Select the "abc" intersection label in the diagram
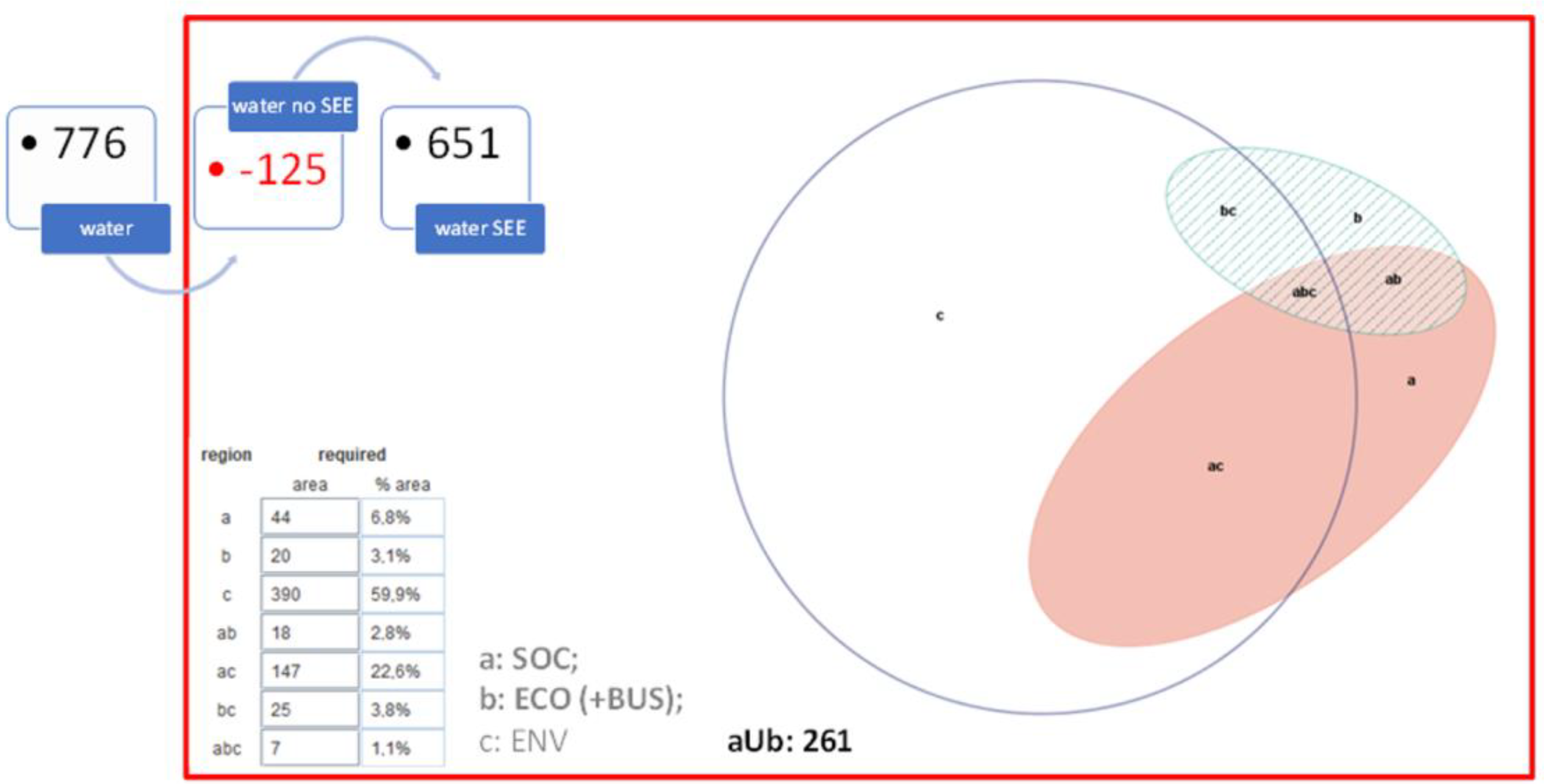This screenshot has height=784, width=1544. coord(1304,292)
